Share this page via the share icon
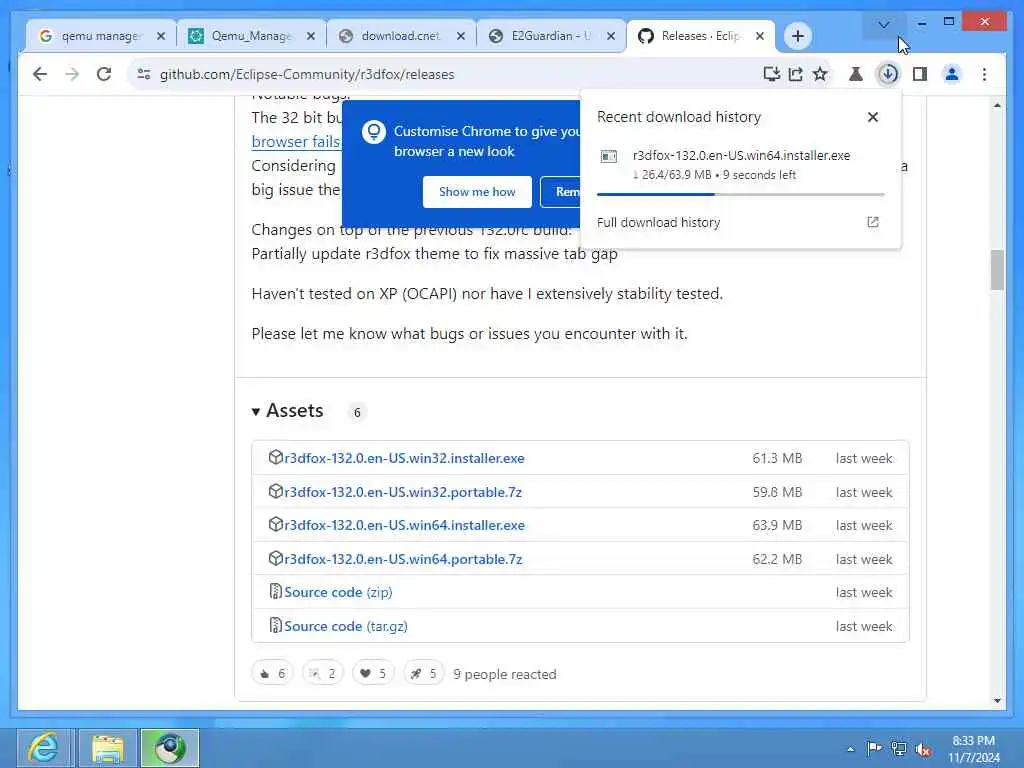 pyautogui.click(x=795, y=74)
